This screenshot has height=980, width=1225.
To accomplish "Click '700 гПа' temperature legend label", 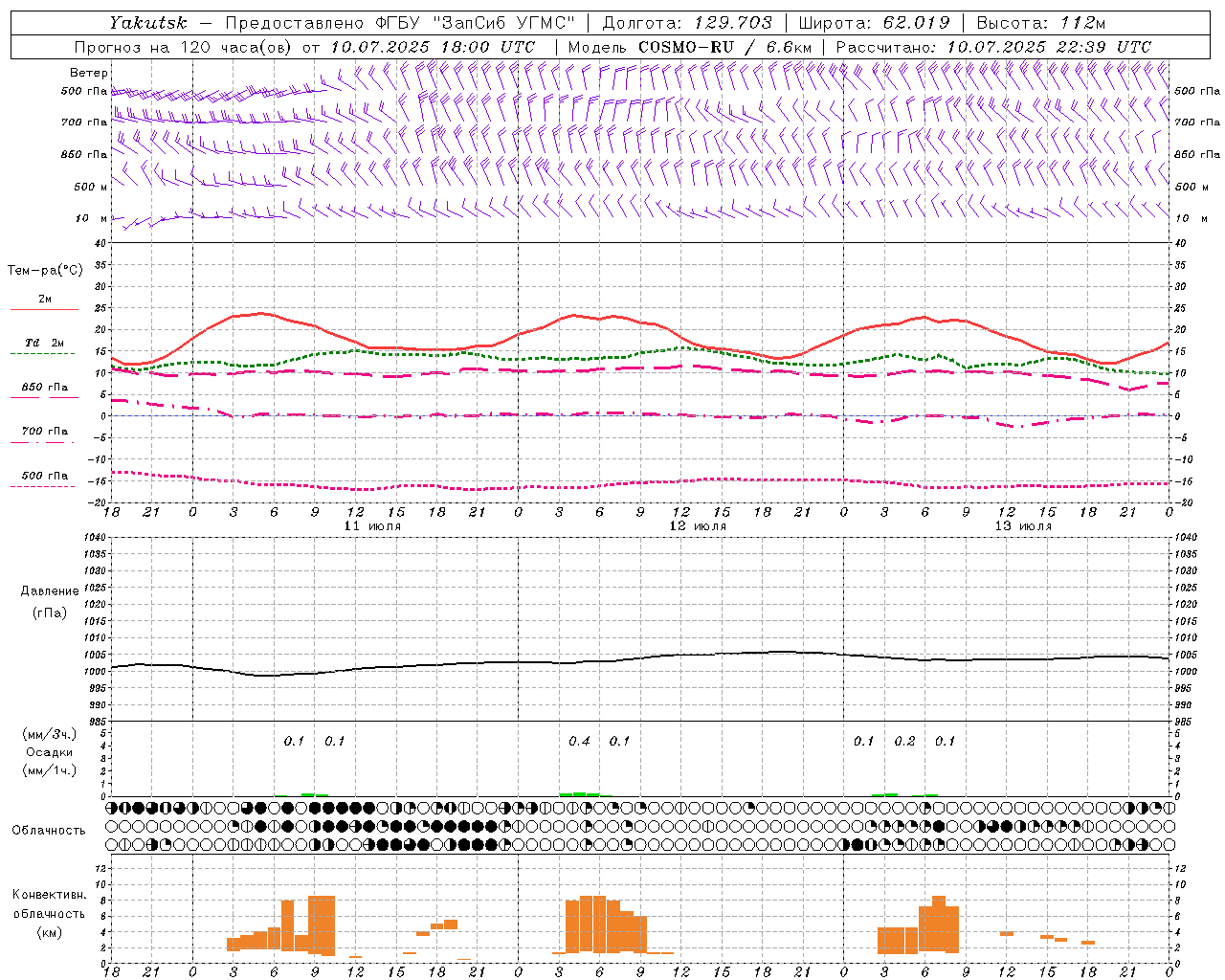I will tap(45, 432).
